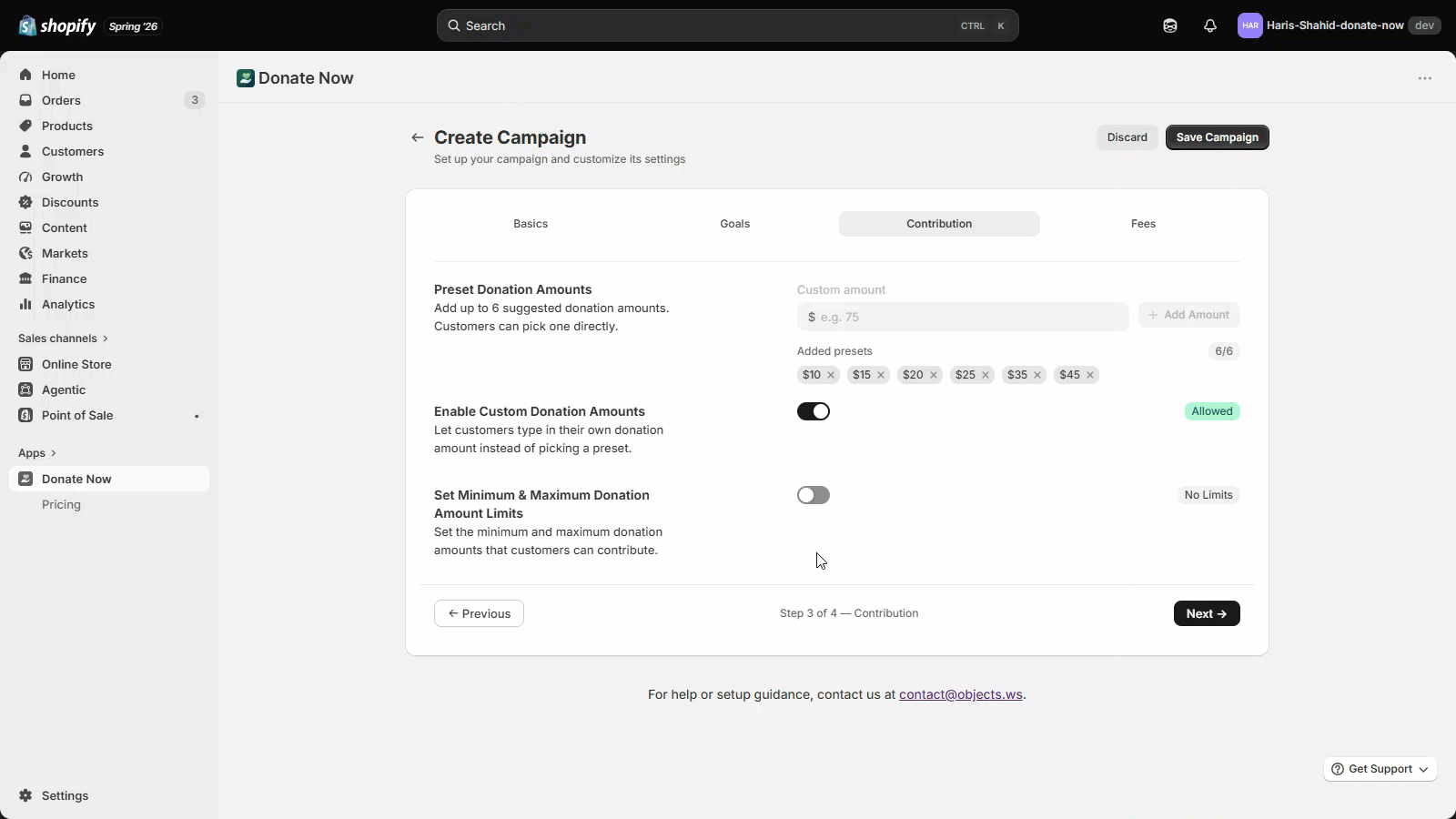
Task: Remove the $15 preset
Action: tap(881, 375)
